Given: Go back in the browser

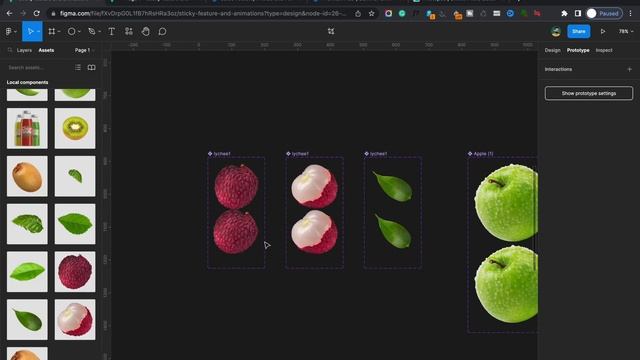Looking at the screenshot, I should coord(9,13).
